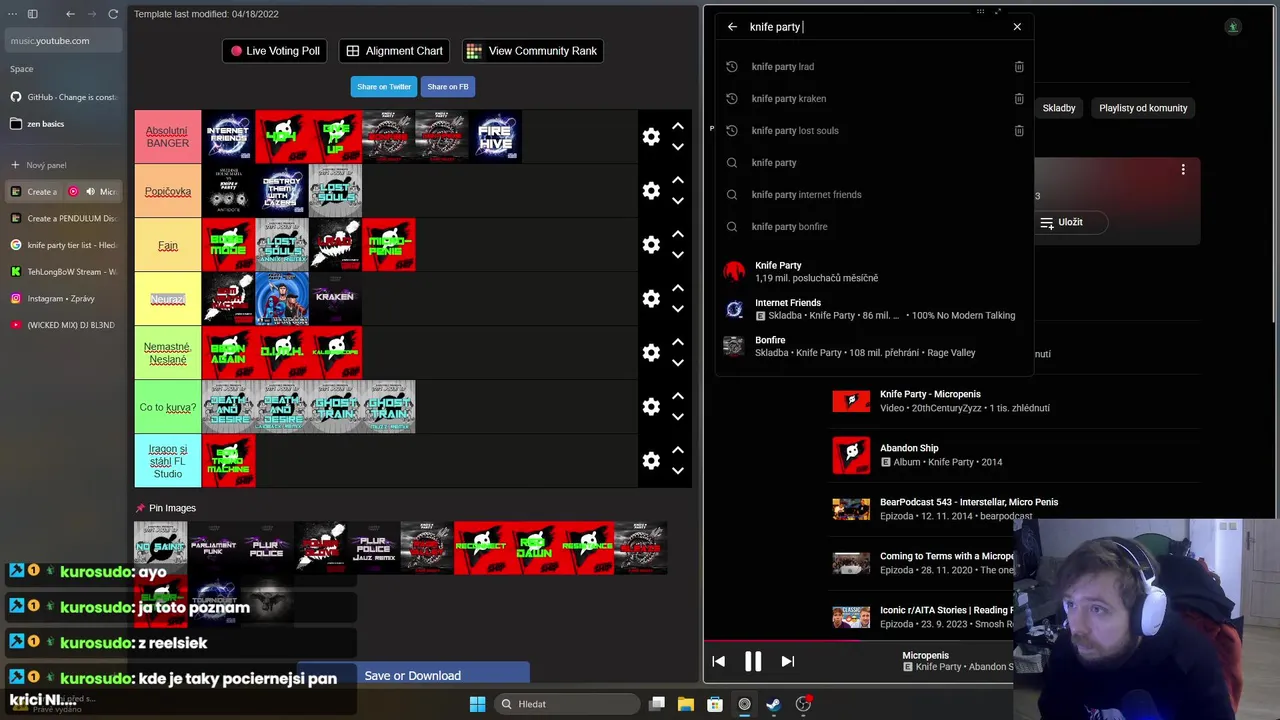Open Internet Friends song result

coord(874,309)
